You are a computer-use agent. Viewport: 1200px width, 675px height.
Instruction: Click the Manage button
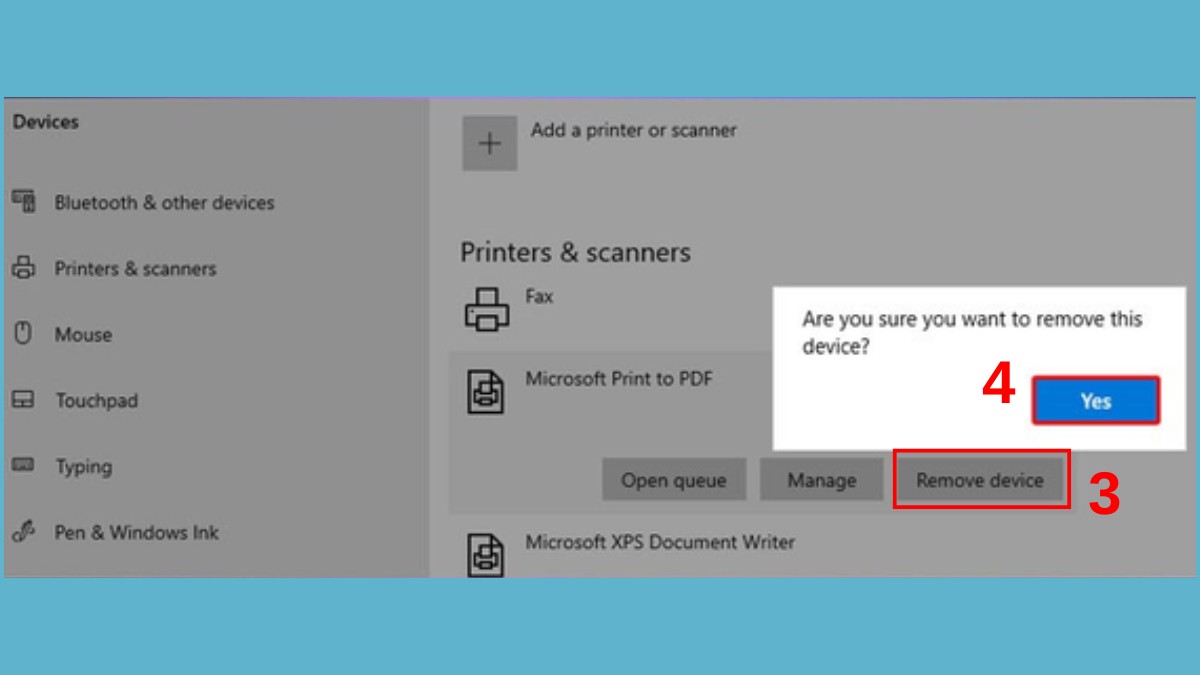point(821,479)
